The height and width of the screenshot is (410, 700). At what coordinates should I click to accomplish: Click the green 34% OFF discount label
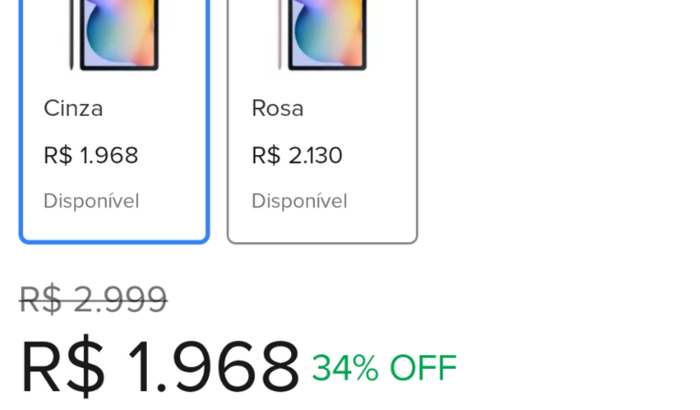[384, 368]
